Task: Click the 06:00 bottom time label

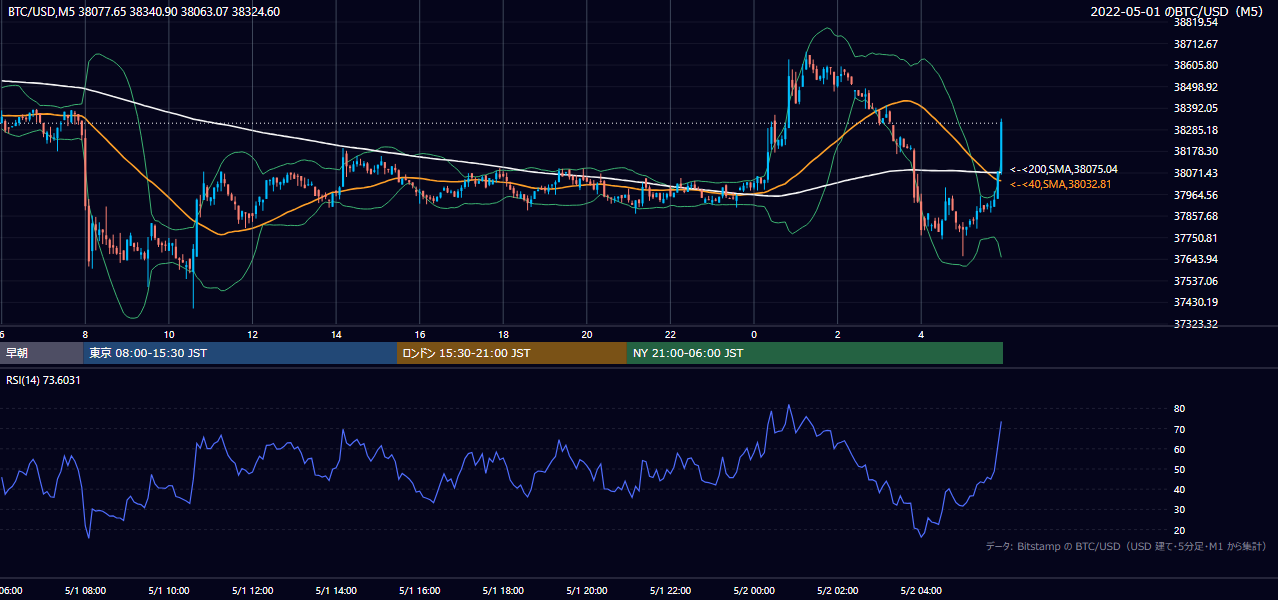Action: tap(9, 590)
